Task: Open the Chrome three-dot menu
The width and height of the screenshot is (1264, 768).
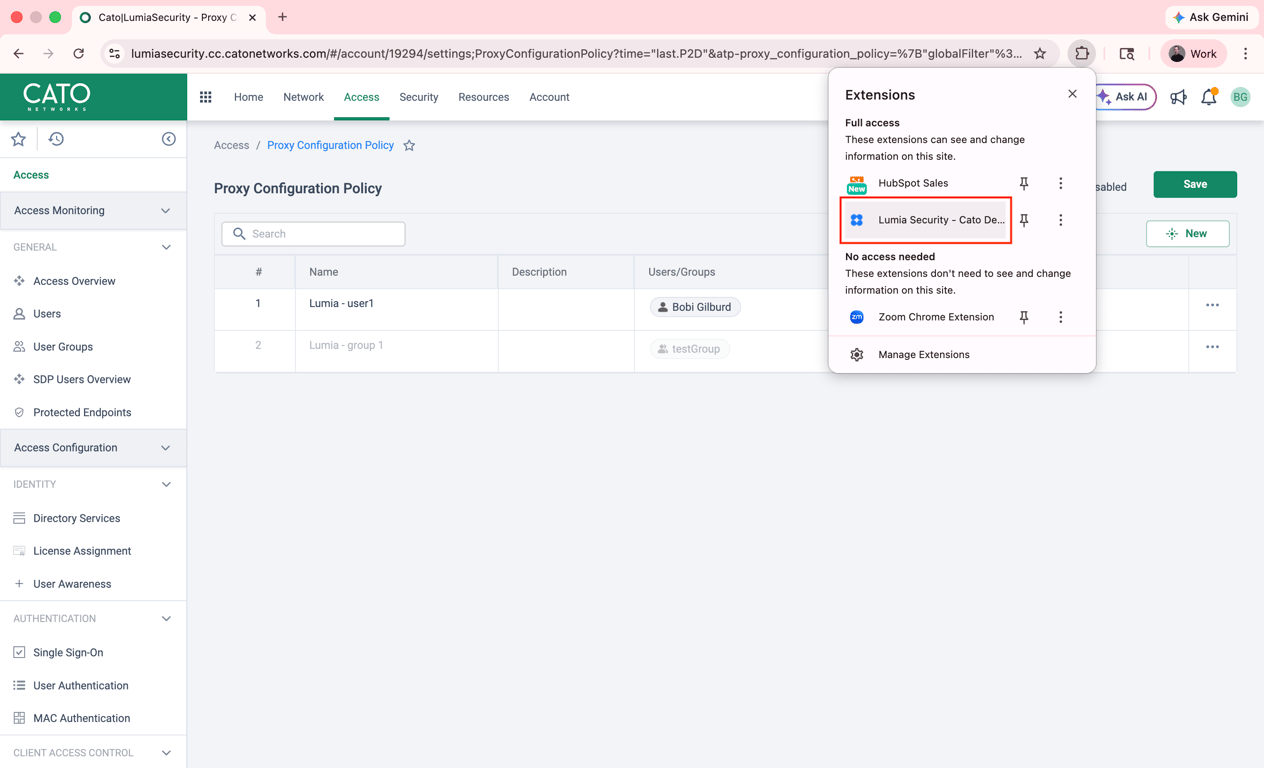Action: (x=1245, y=53)
